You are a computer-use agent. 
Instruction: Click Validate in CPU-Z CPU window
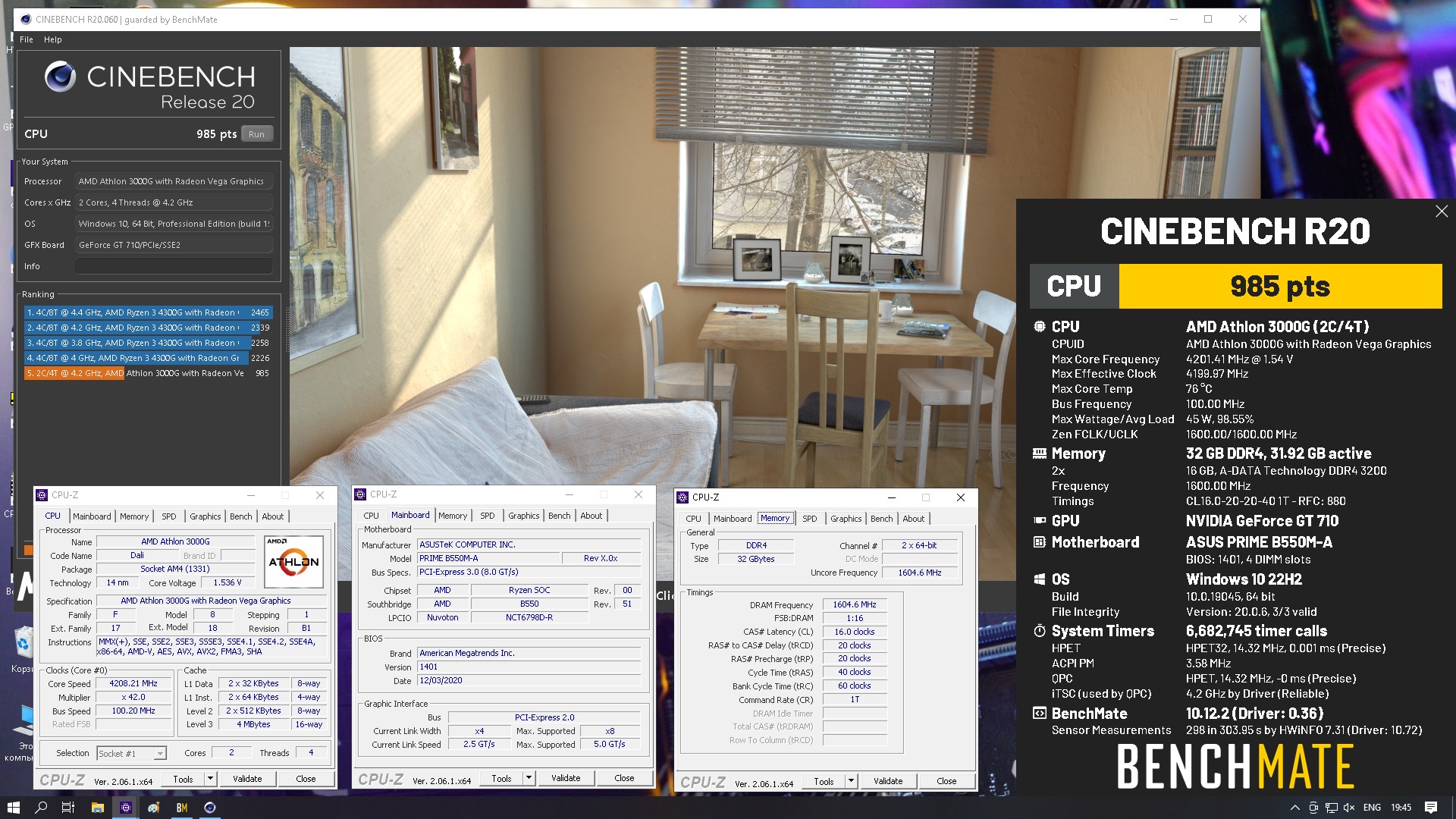[247, 779]
